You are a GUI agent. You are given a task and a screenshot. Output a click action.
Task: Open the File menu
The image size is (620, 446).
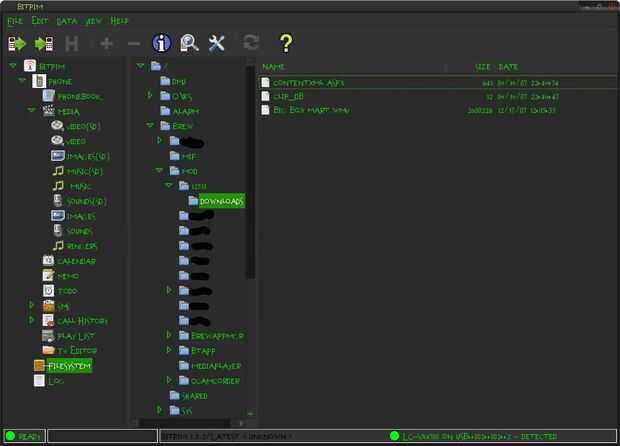click(x=15, y=21)
